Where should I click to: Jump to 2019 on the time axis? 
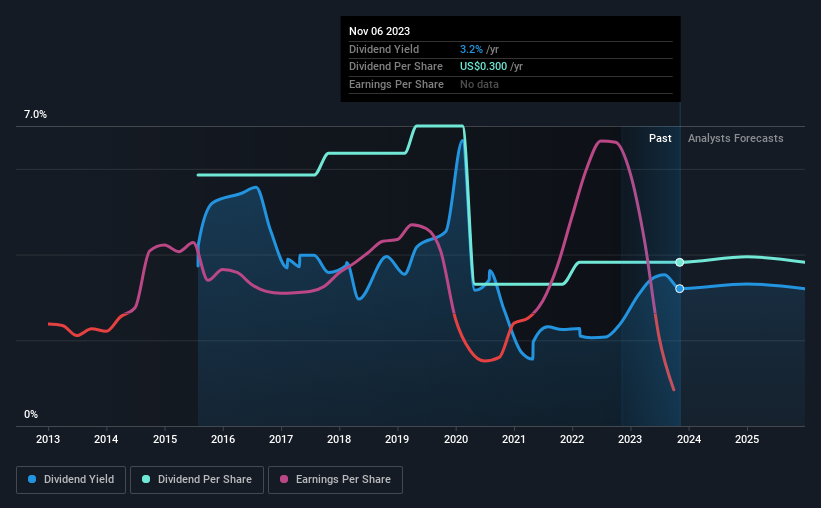(x=397, y=439)
